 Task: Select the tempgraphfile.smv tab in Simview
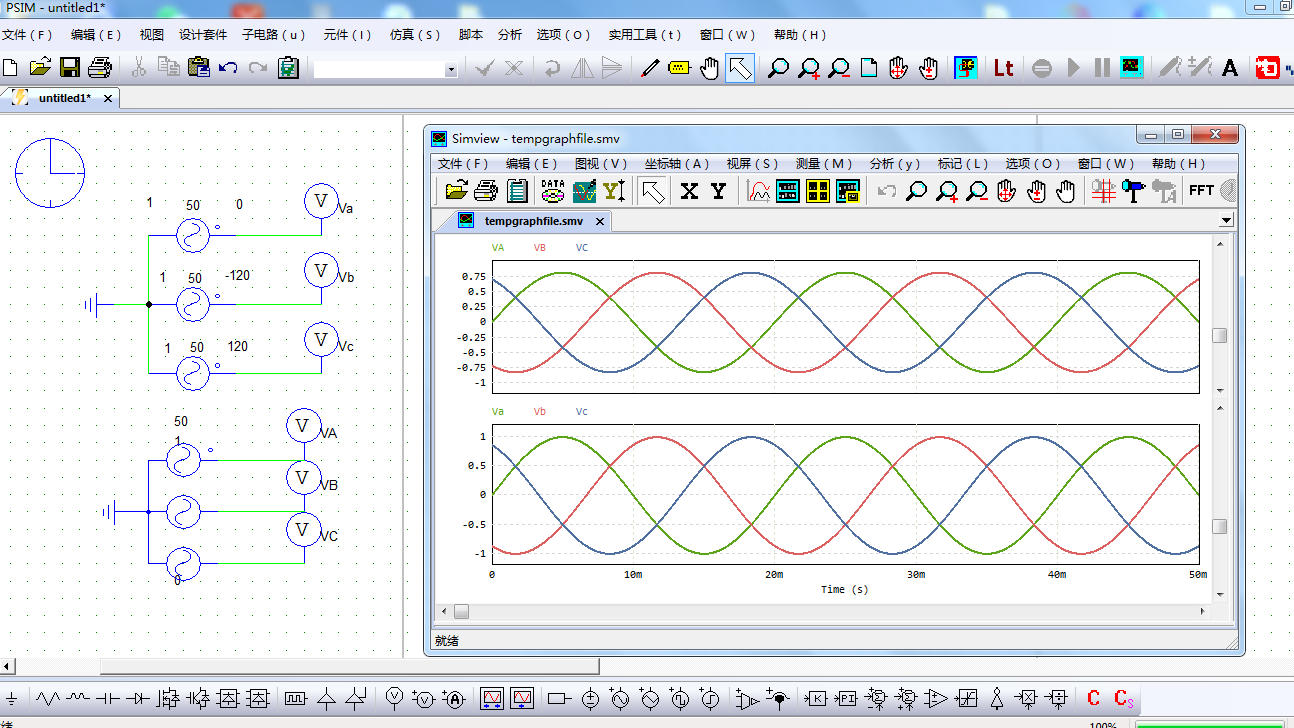(533, 221)
